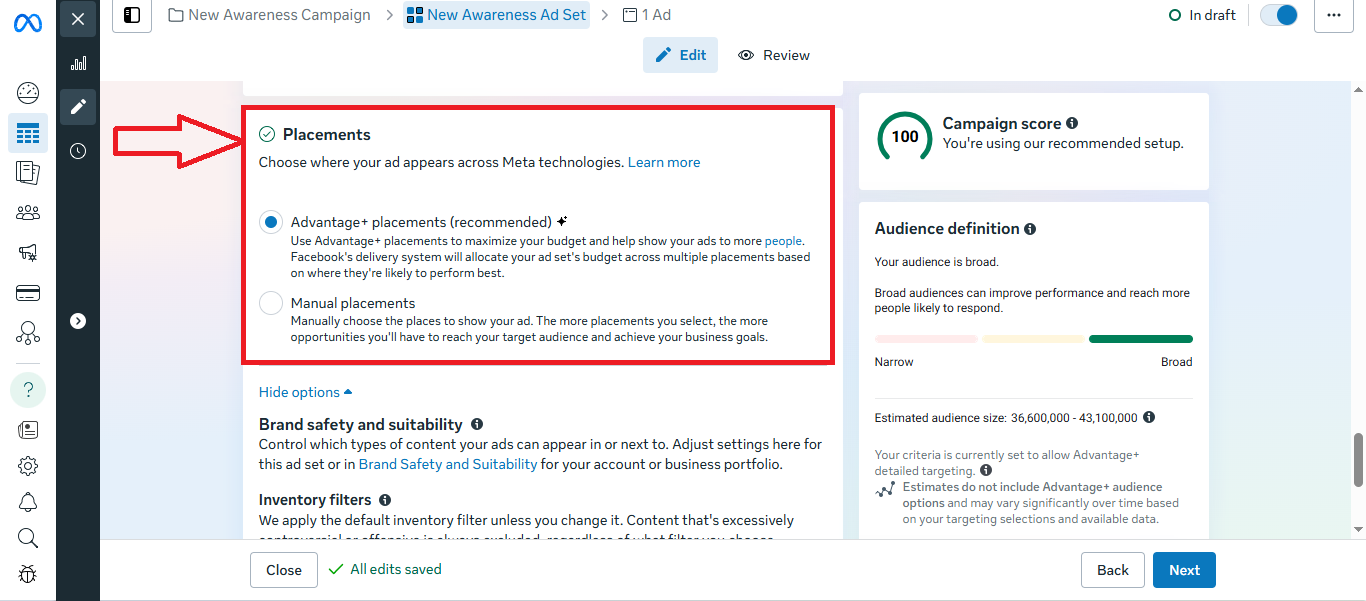Open Campaigns table grid icon in sidebar
The height and width of the screenshot is (601, 1366).
coord(28,133)
